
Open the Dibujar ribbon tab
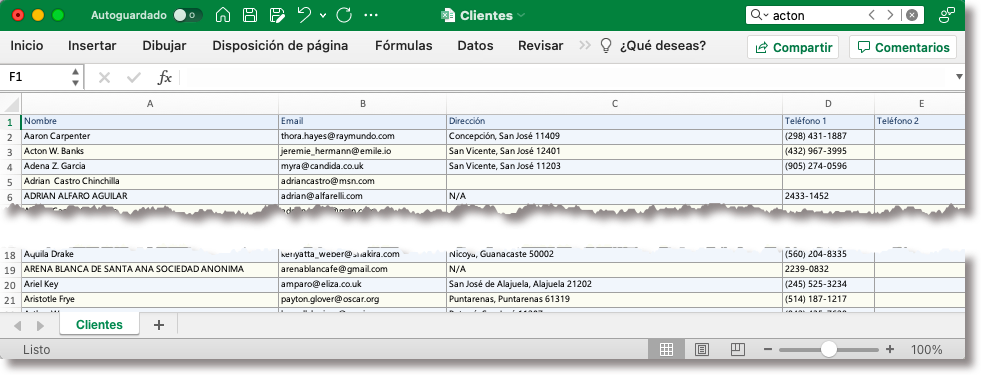coord(165,46)
